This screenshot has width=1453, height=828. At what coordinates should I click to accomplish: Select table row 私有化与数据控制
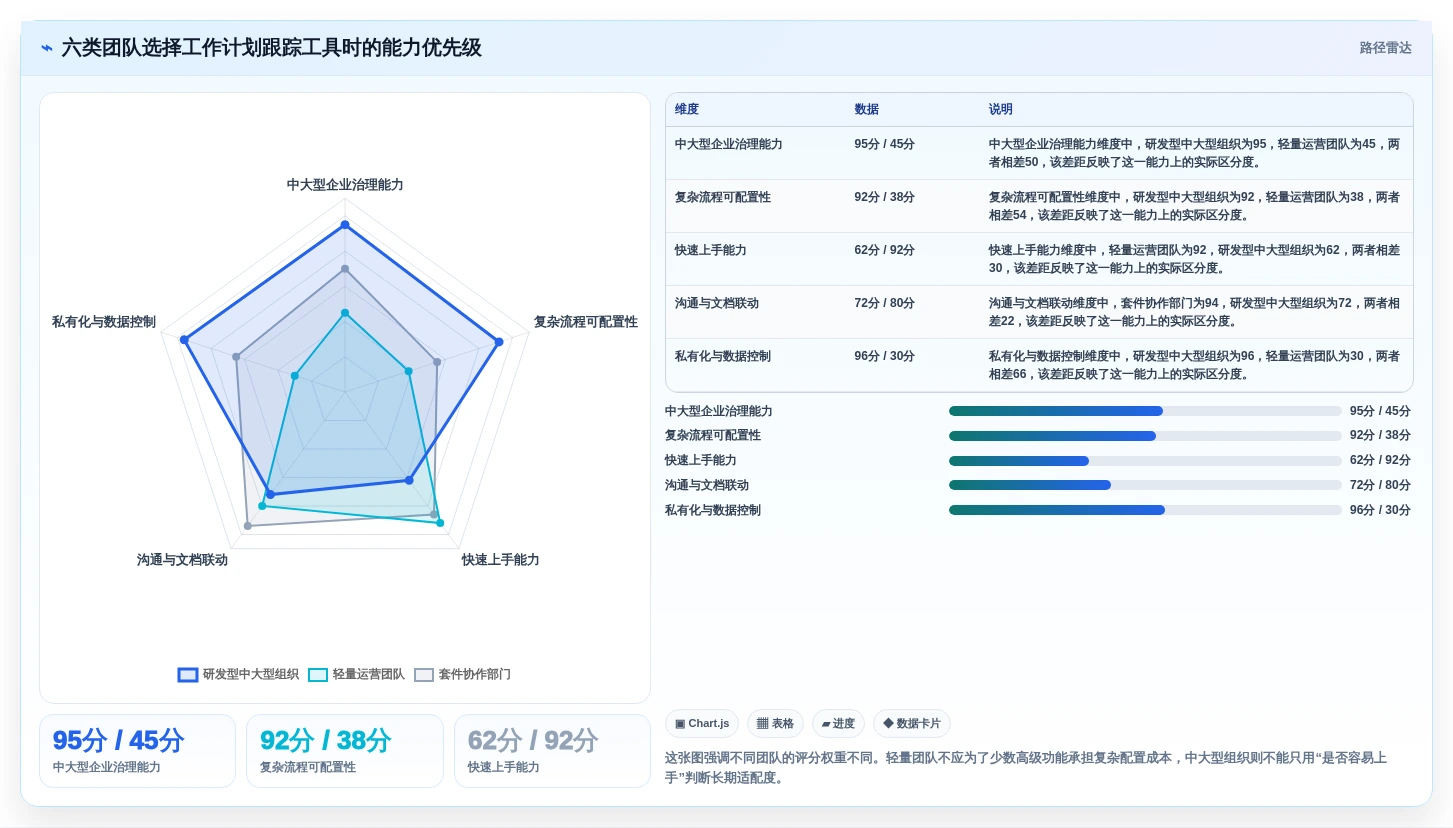1039,365
